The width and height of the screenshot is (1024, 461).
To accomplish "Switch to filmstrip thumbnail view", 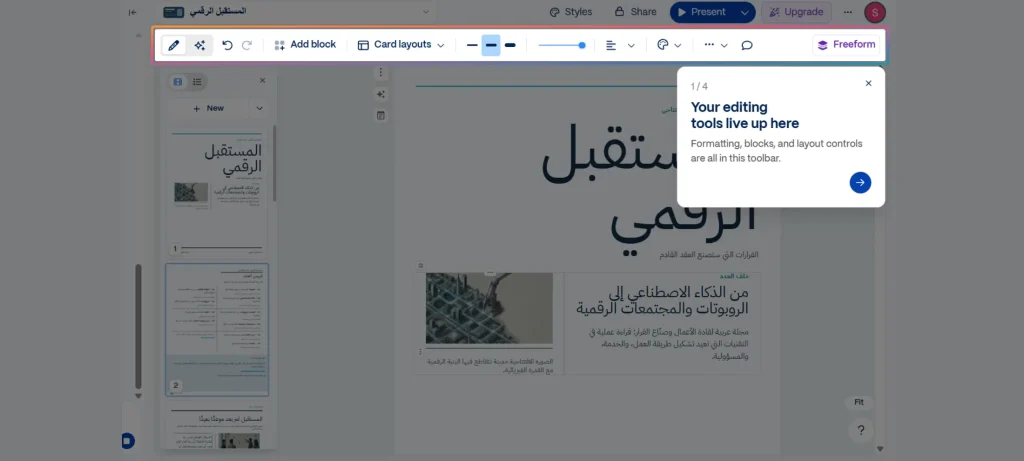I will click(x=178, y=82).
